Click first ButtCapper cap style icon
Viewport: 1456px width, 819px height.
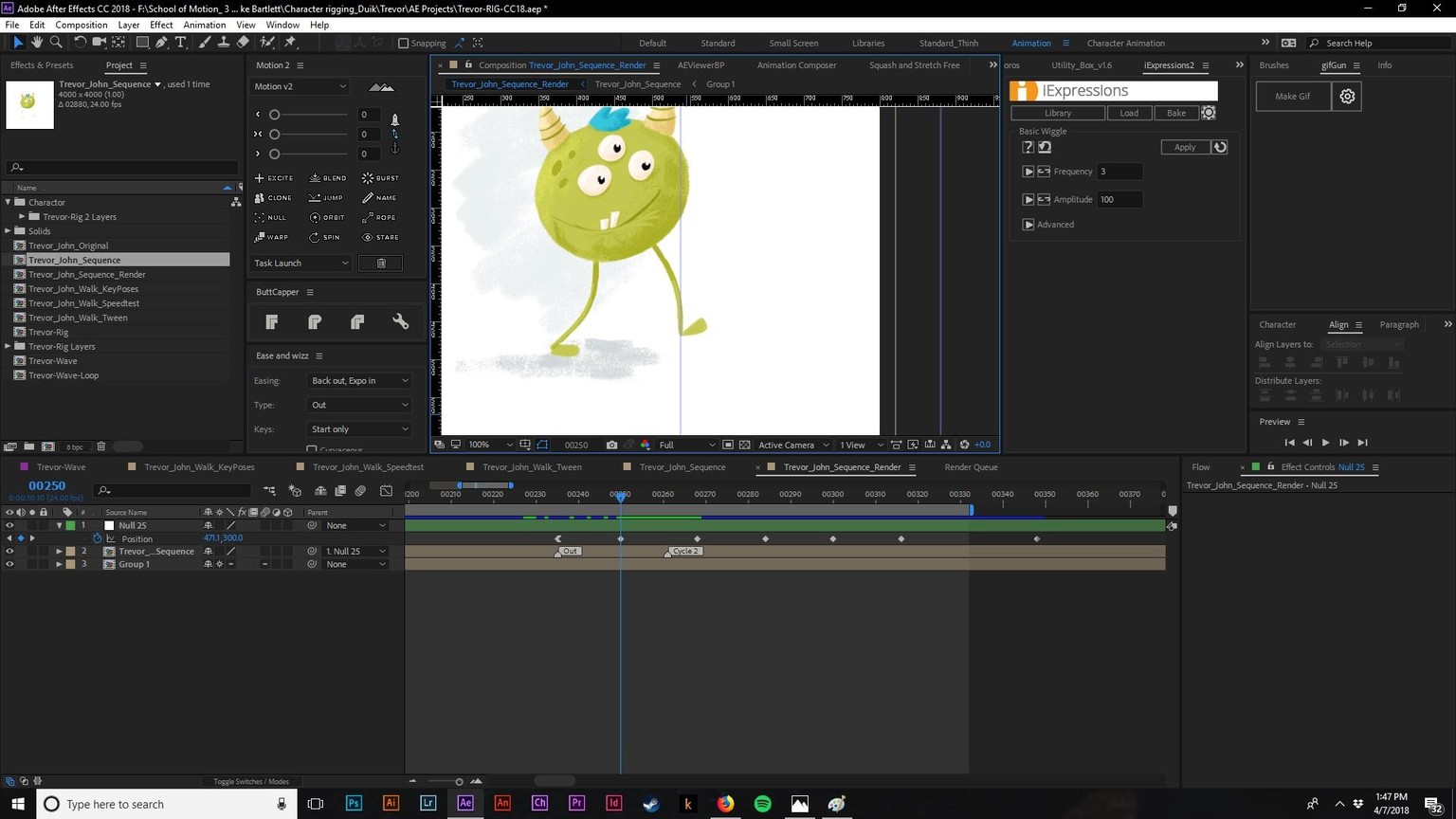coord(272,322)
